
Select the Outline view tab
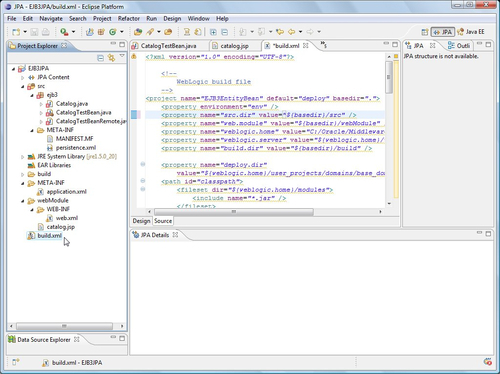click(x=459, y=46)
